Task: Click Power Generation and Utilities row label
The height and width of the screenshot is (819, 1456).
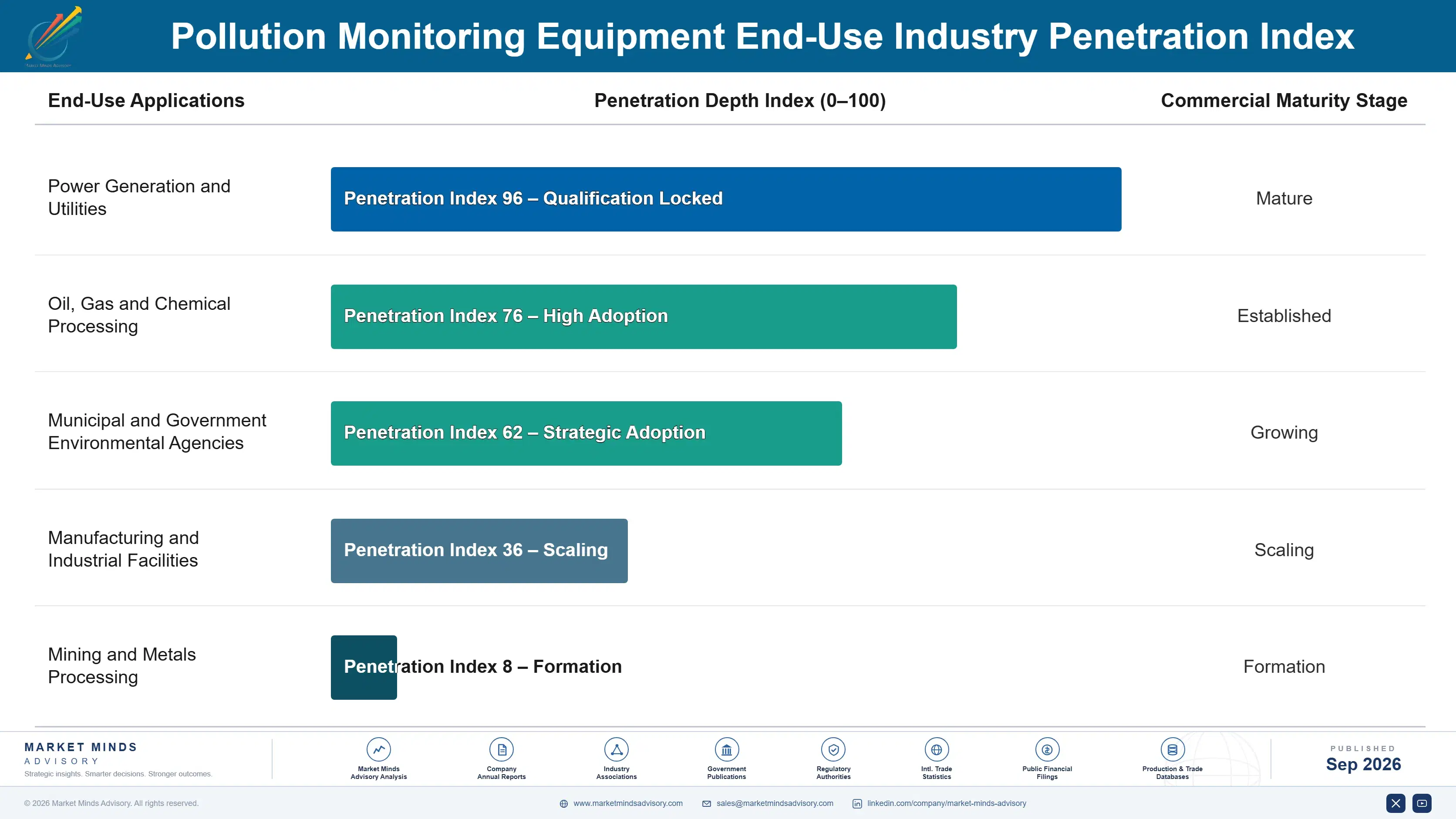Action: 139,198
